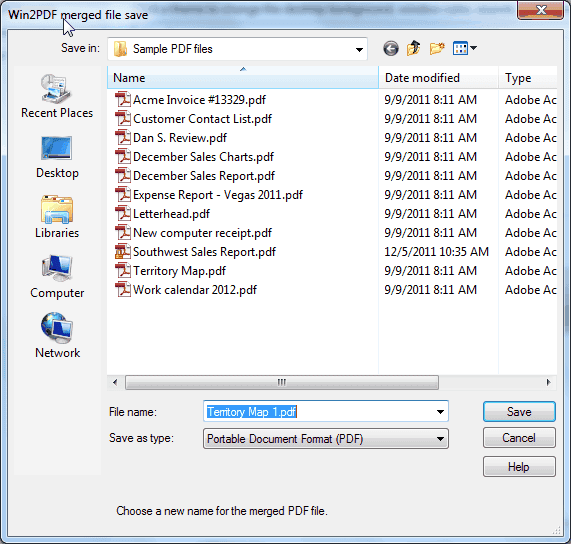Select PDF icon of Work calendar 2012.pdf
The height and width of the screenshot is (544, 571).
click(x=123, y=289)
